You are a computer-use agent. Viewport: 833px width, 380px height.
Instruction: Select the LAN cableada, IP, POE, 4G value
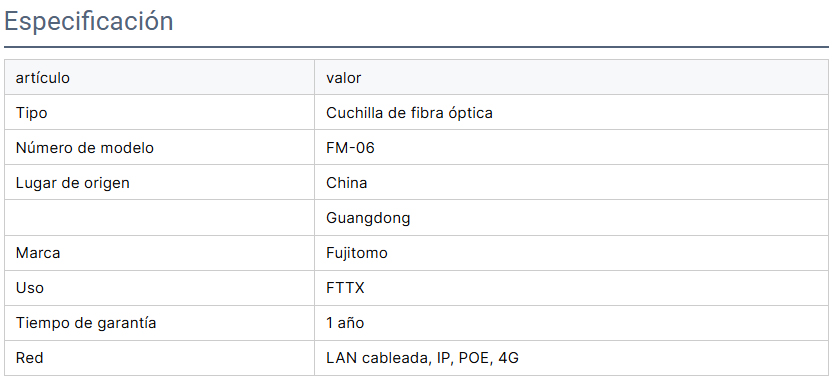422,358
